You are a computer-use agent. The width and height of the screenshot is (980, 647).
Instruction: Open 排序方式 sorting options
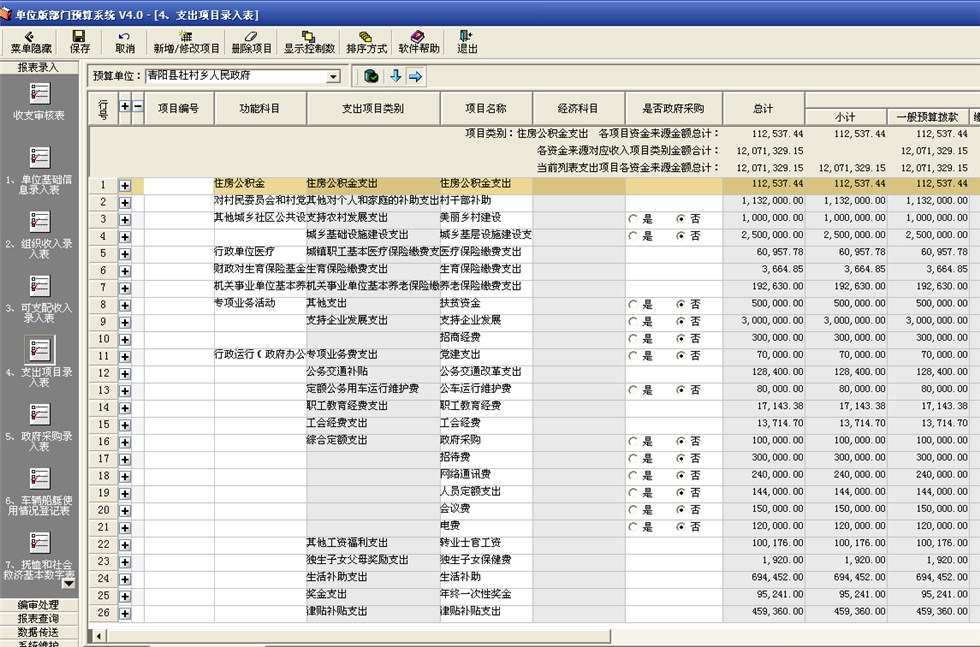(x=366, y=41)
